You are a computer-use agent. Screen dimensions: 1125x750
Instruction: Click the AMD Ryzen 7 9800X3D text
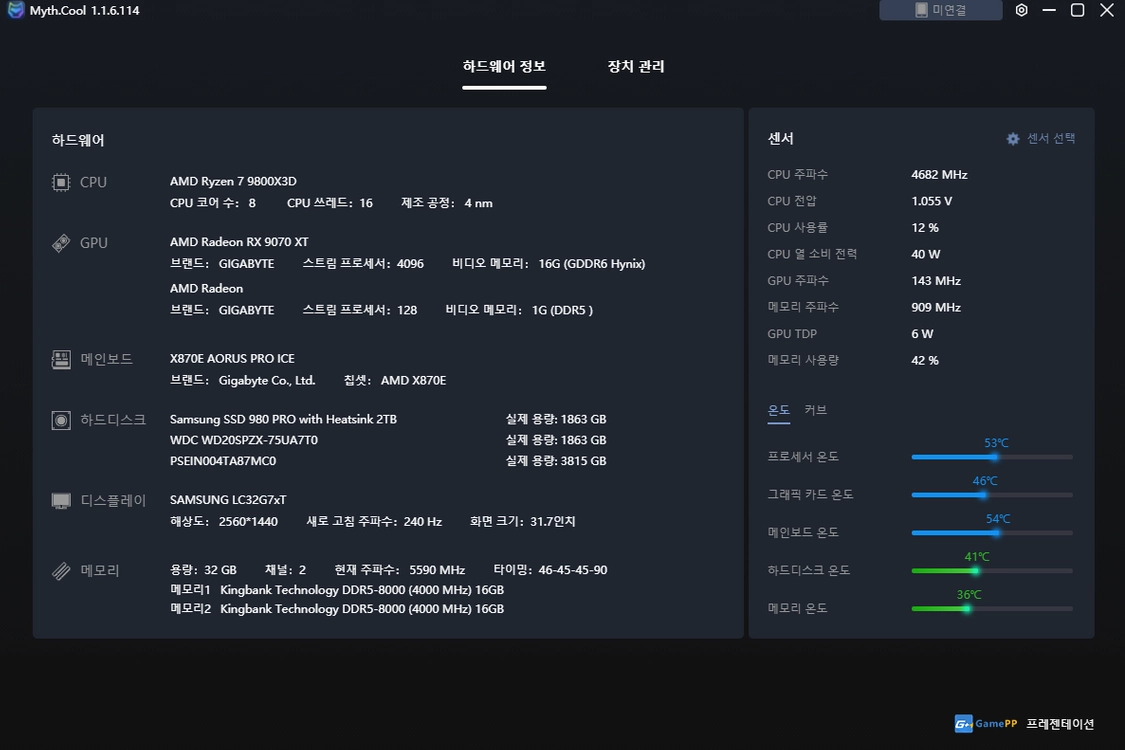(233, 182)
